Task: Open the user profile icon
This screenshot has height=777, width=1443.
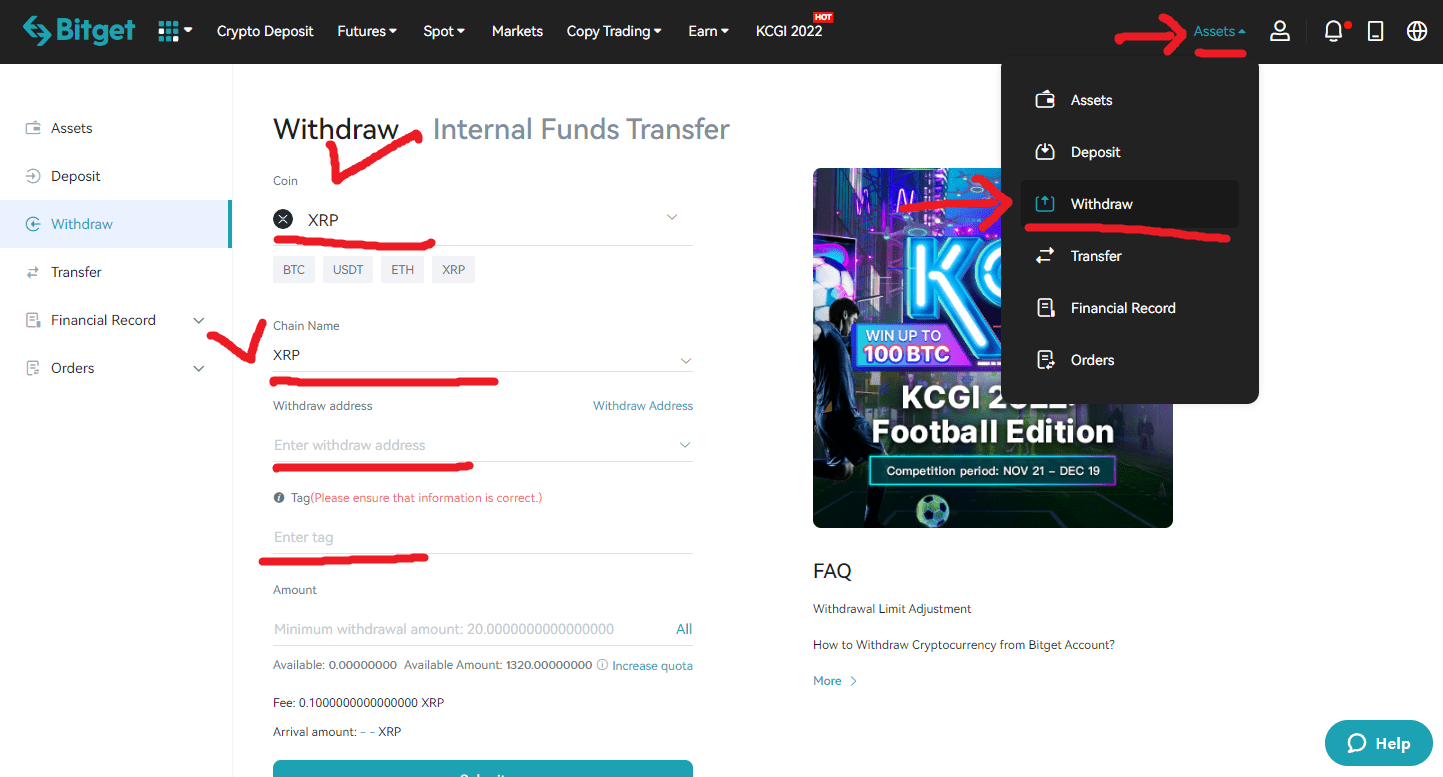Action: pos(1279,31)
